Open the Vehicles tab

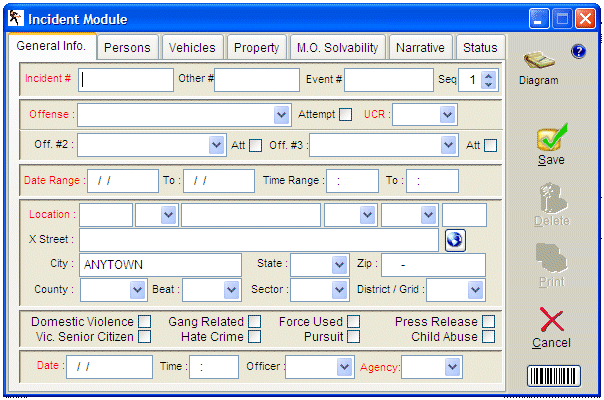(192, 48)
